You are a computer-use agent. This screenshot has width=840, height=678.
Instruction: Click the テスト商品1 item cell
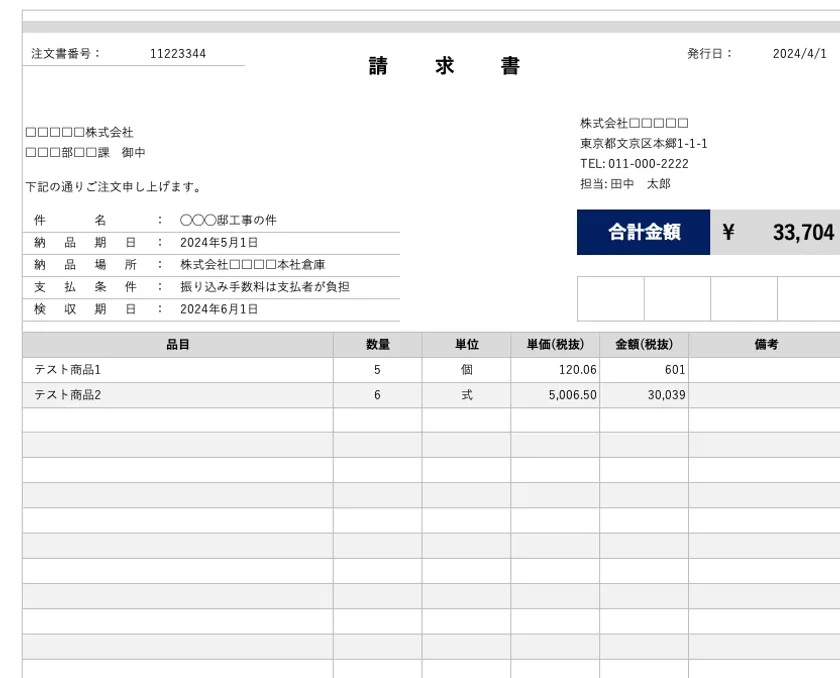coord(178,370)
